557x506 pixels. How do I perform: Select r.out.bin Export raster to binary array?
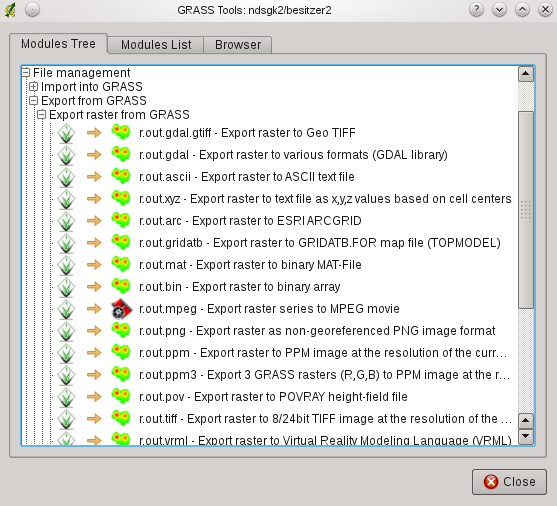(x=239, y=287)
